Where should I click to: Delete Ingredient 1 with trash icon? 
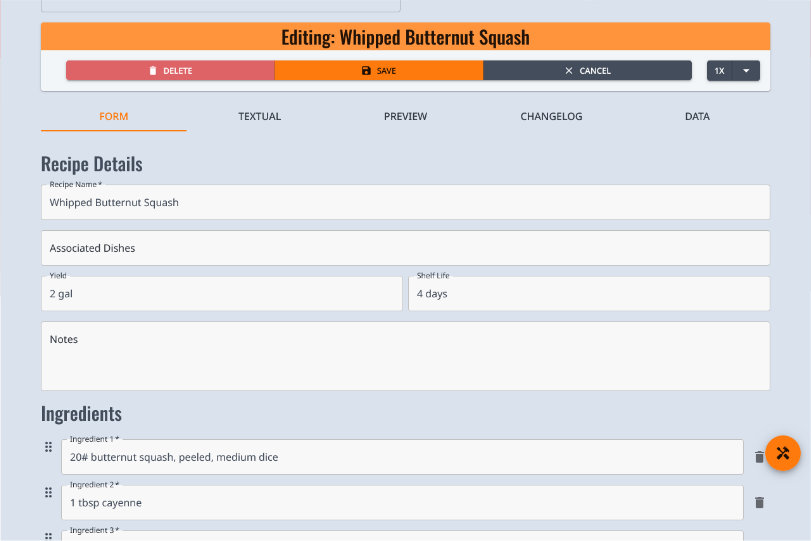[758, 457]
